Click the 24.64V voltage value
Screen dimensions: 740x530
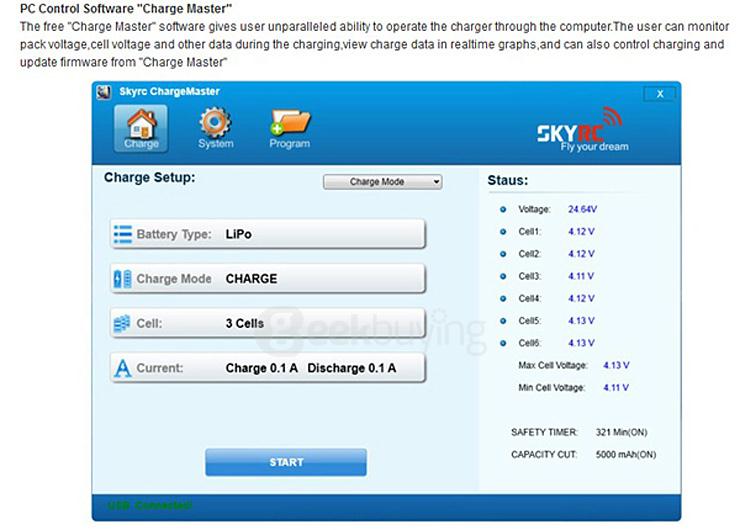click(582, 209)
